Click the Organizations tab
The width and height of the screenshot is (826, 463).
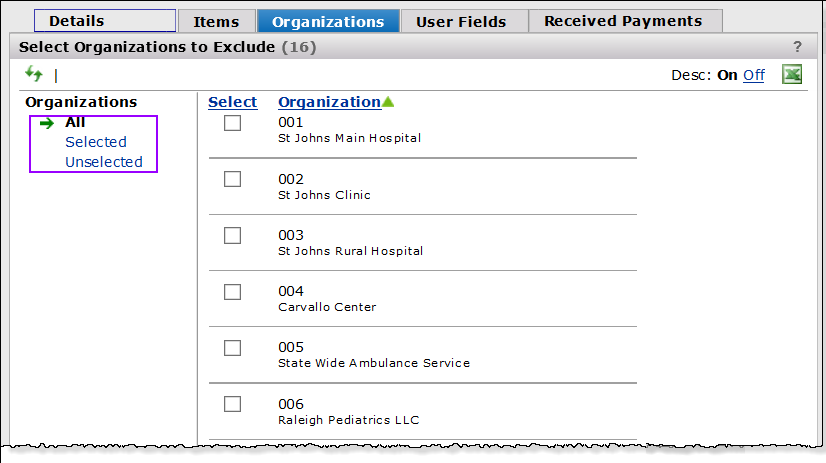tap(328, 21)
